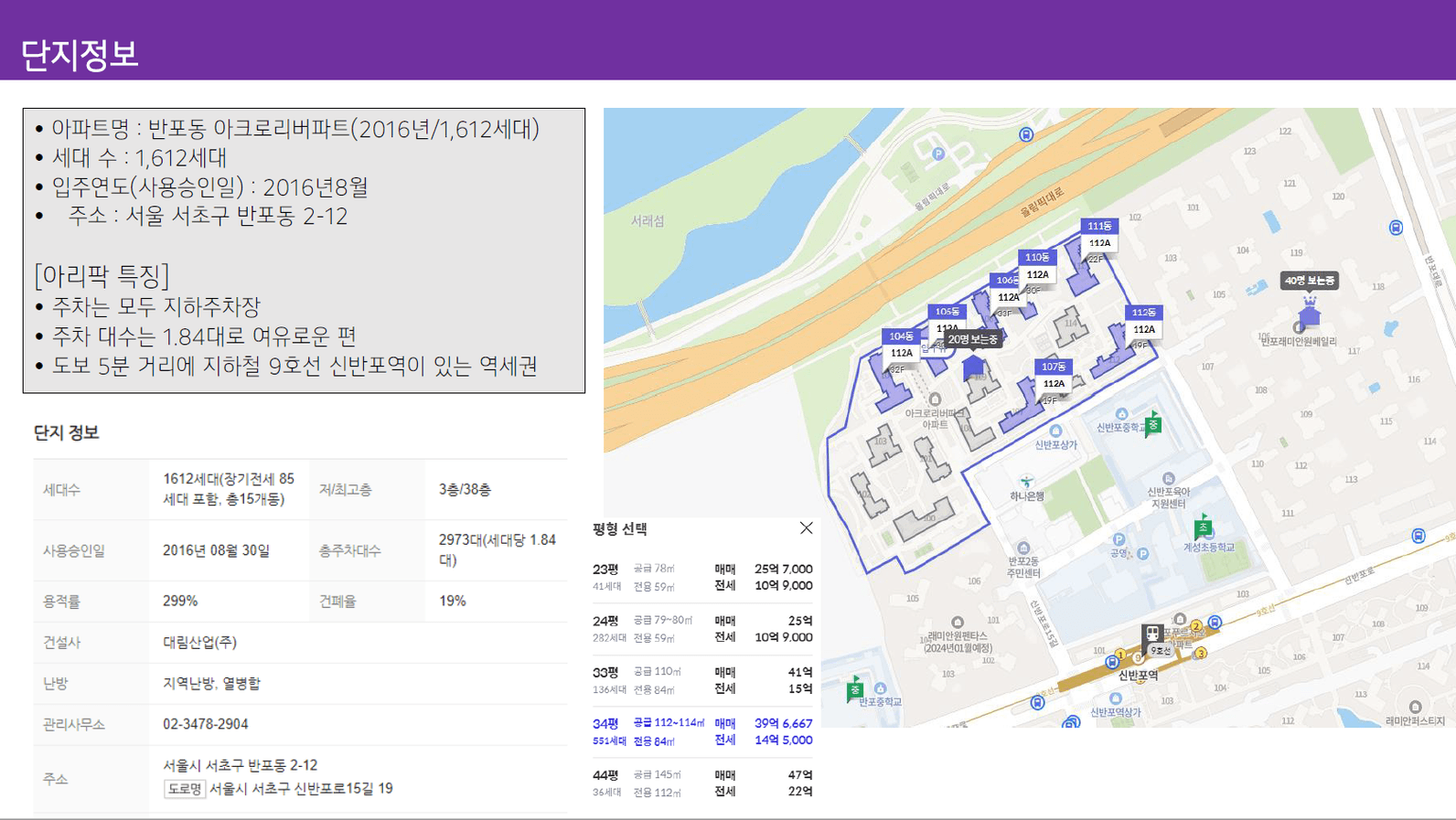
Task: Click the 단지정보 slide title
Action: click(x=80, y=55)
